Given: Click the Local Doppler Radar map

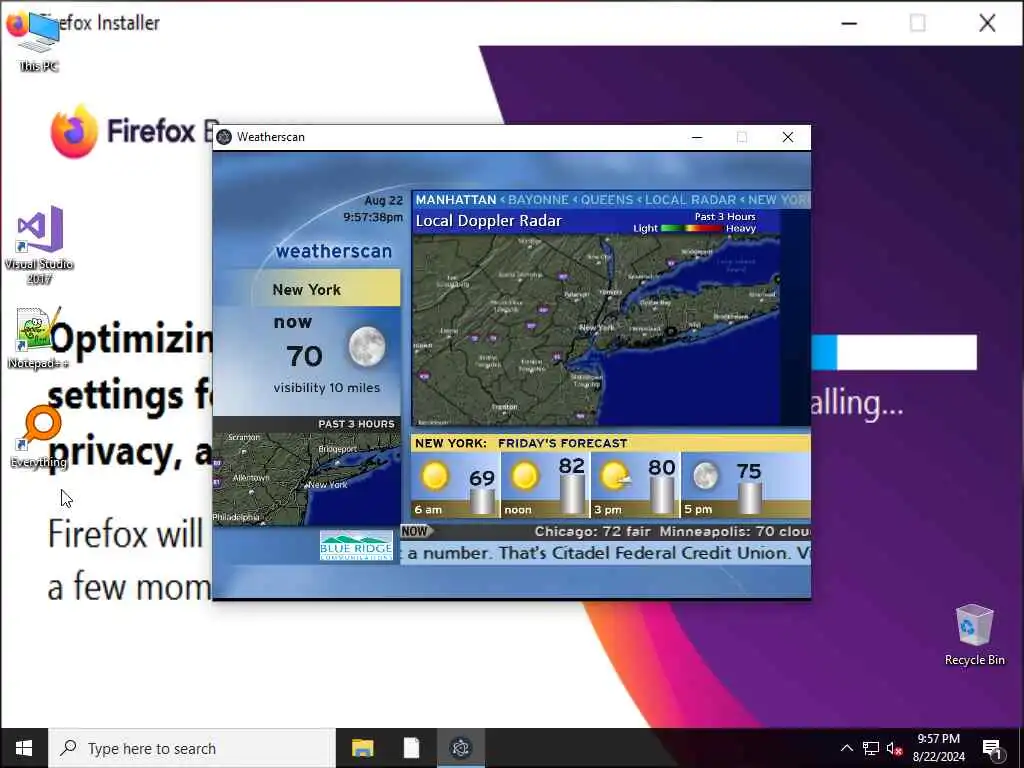Looking at the screenshot, I should pyautogui.click(x=596, y=330).
